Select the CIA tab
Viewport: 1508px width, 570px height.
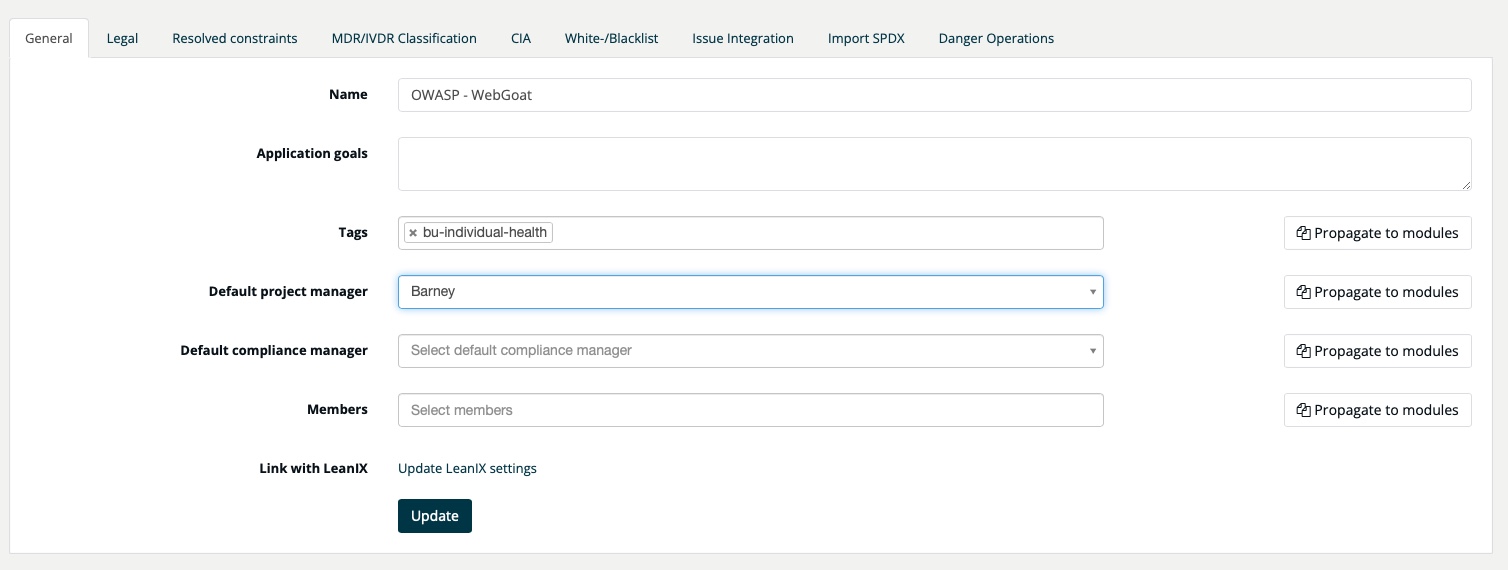521,38
